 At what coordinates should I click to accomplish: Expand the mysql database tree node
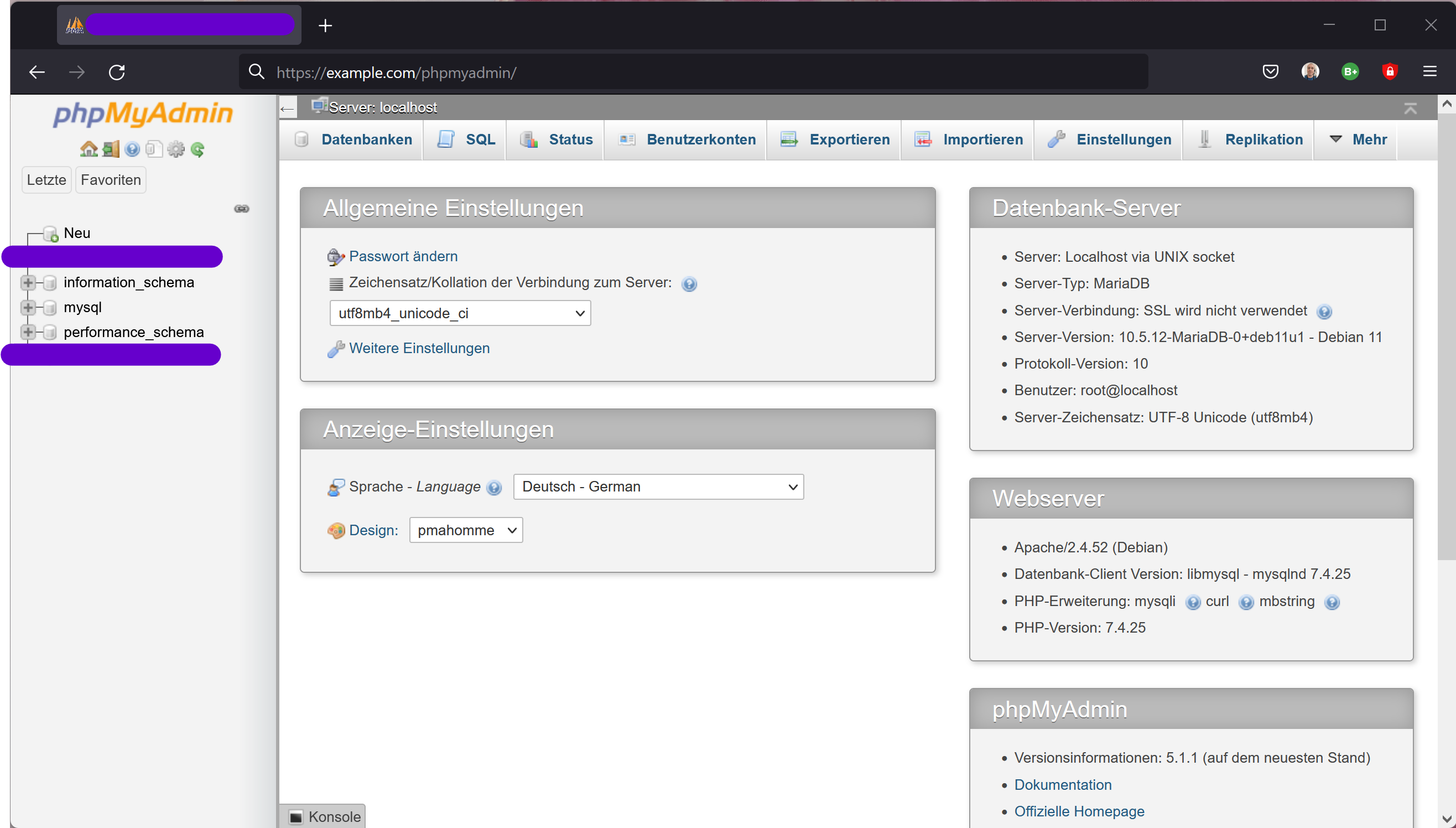[x=27, y=308]
